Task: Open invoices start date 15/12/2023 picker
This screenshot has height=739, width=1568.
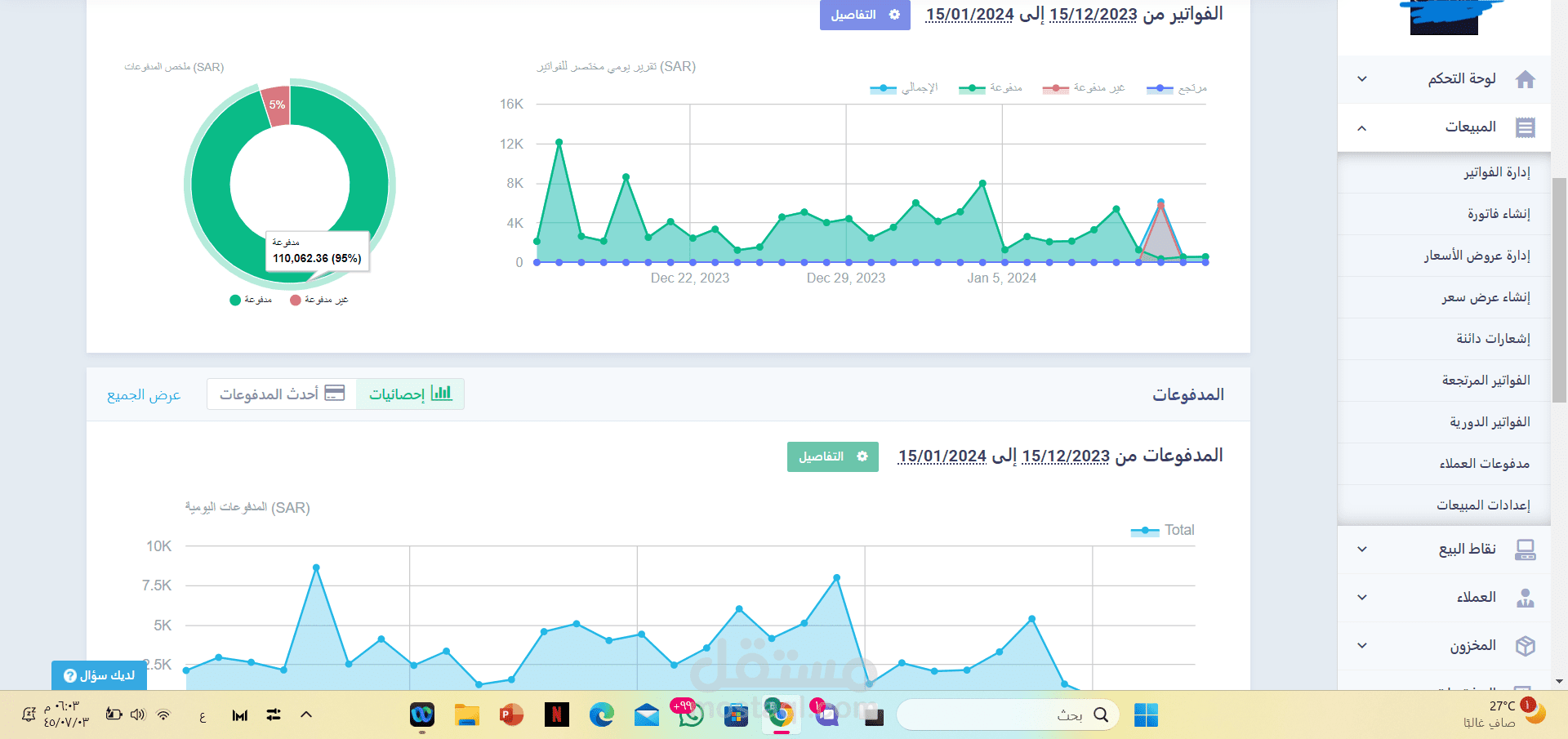Action: tap(1093, 15)
